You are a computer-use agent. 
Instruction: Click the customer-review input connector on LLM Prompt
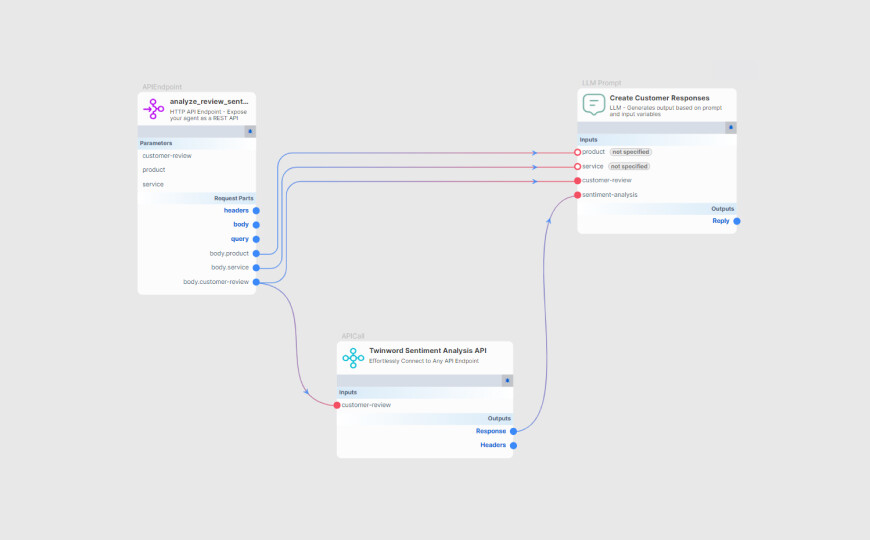pyautogui.click(x=578, y=181)
